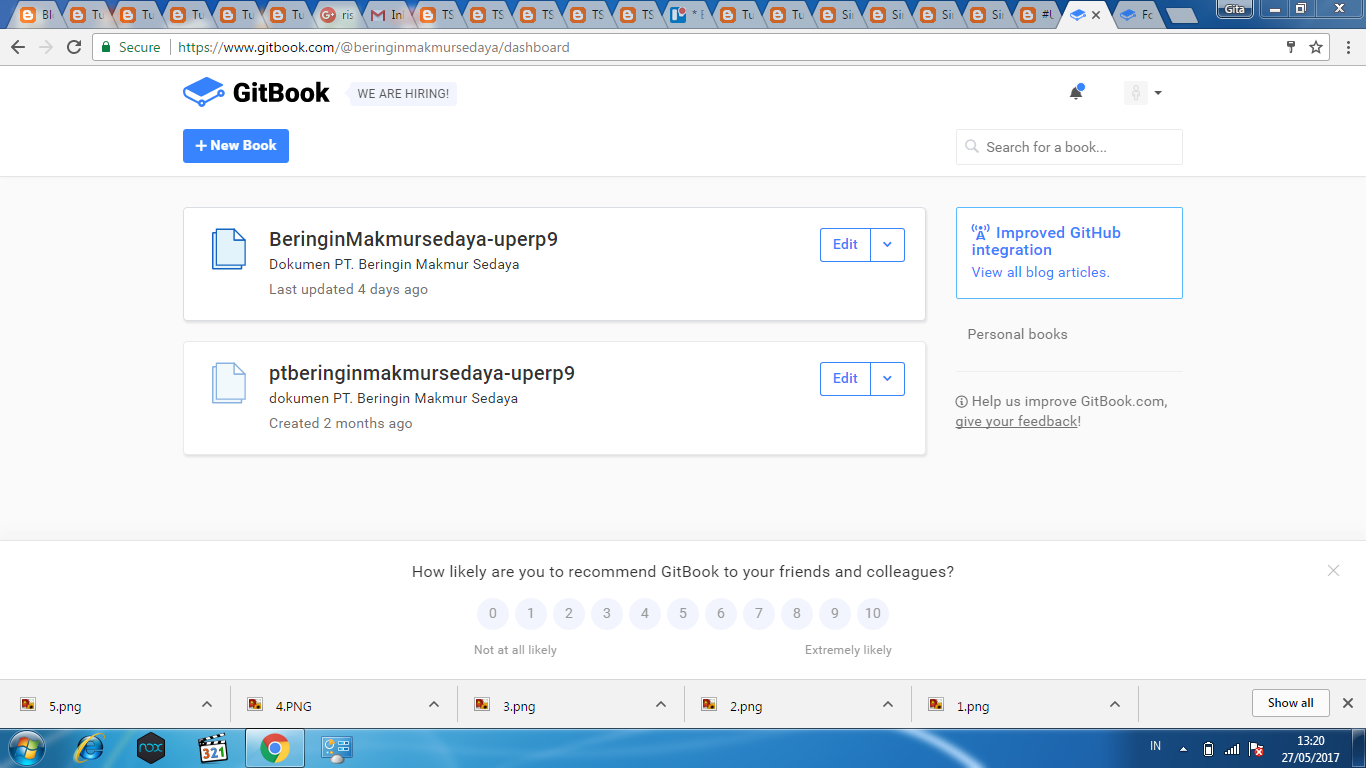The width and height of the screenshot is (1366, 768).
Task: Open View all blog articles link
Action: coord(1041,272)
